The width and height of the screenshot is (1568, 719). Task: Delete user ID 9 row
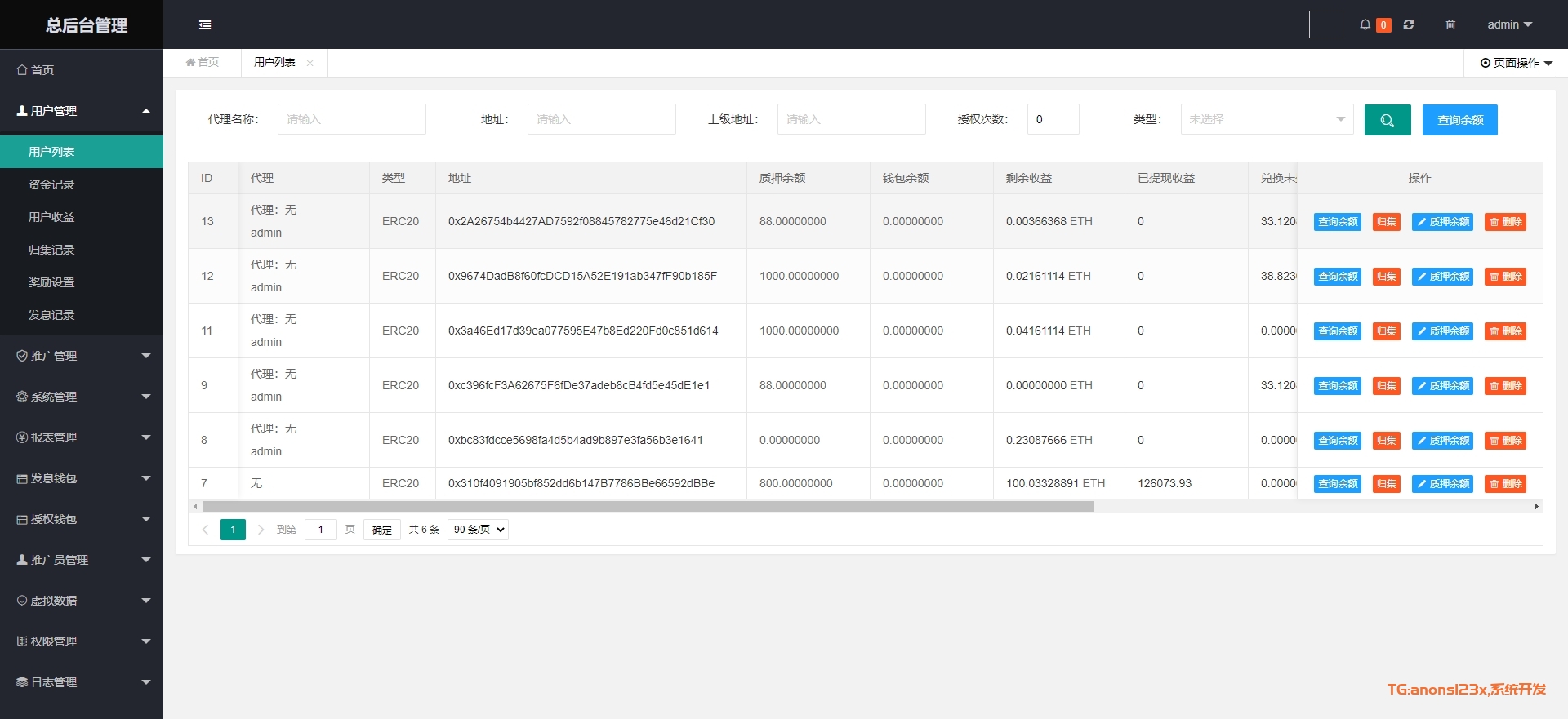[1505, 386]
